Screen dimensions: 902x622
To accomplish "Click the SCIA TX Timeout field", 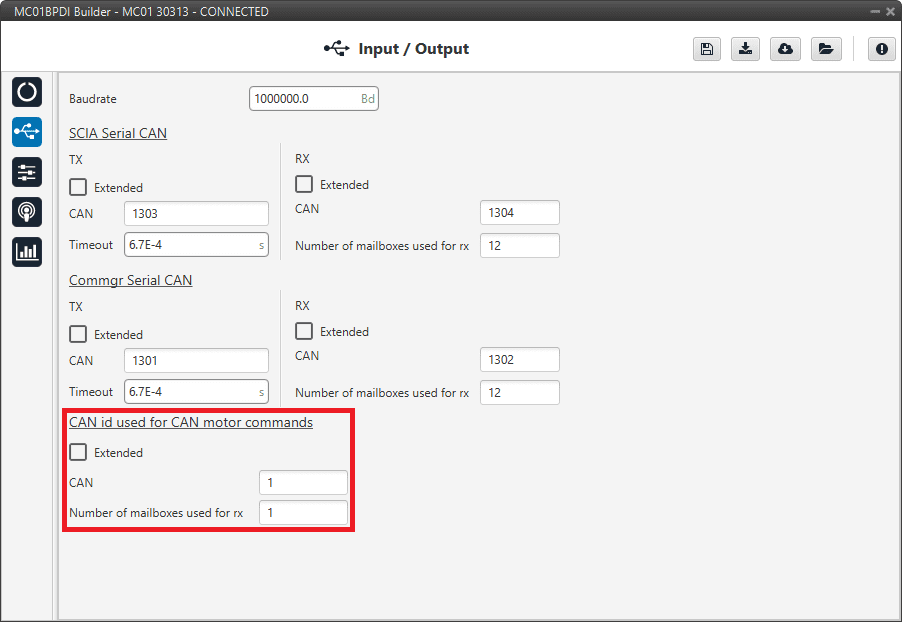I will pyautogui.click(x=196, y=245).
